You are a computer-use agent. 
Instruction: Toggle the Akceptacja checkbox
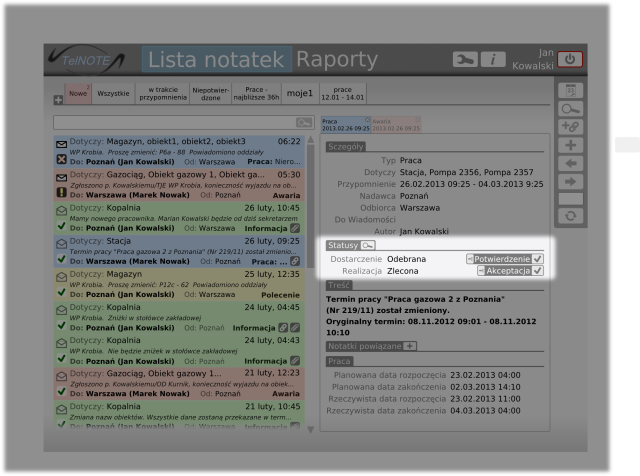tap(538, 271)
